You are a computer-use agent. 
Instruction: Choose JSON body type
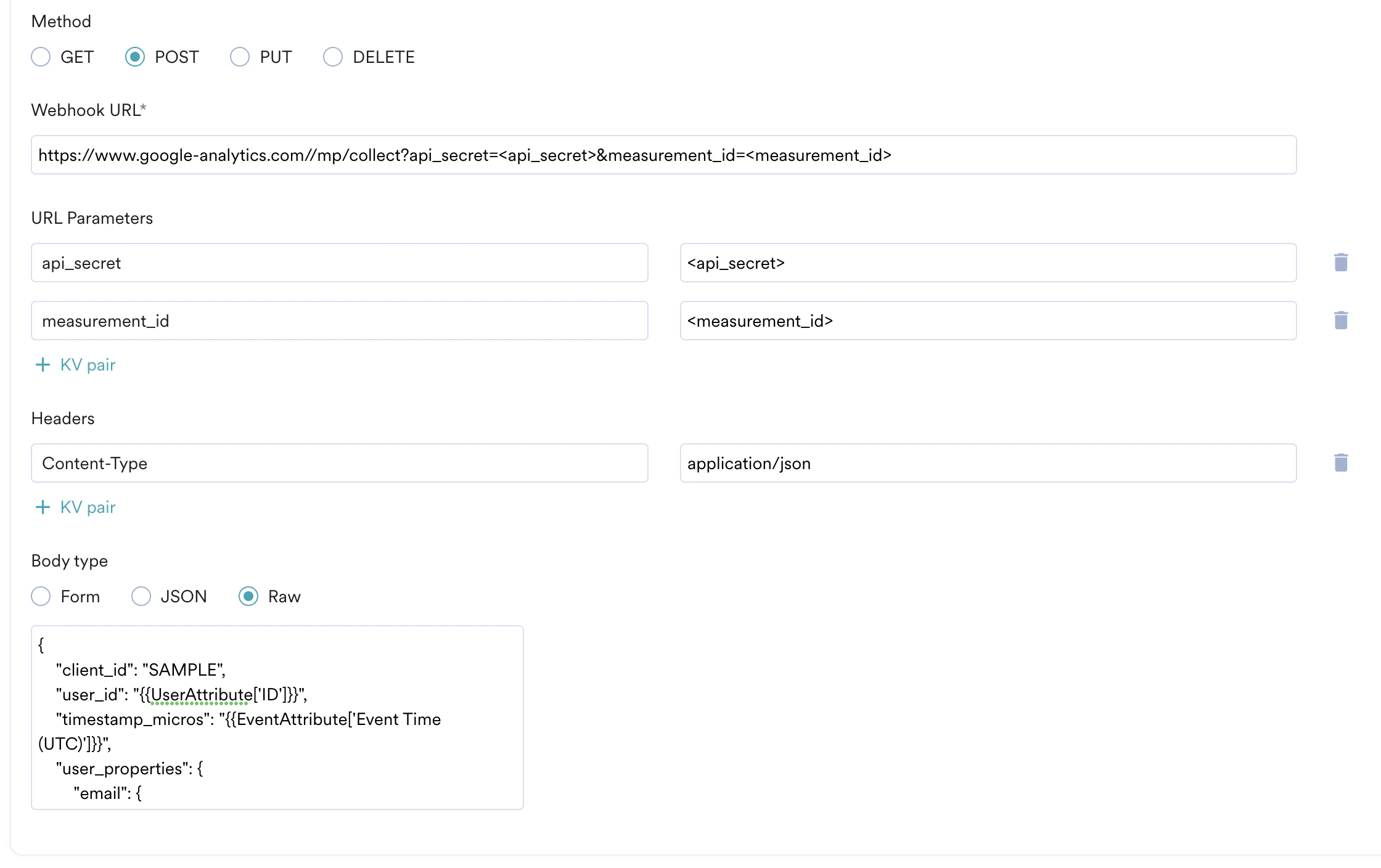[141, 597]
